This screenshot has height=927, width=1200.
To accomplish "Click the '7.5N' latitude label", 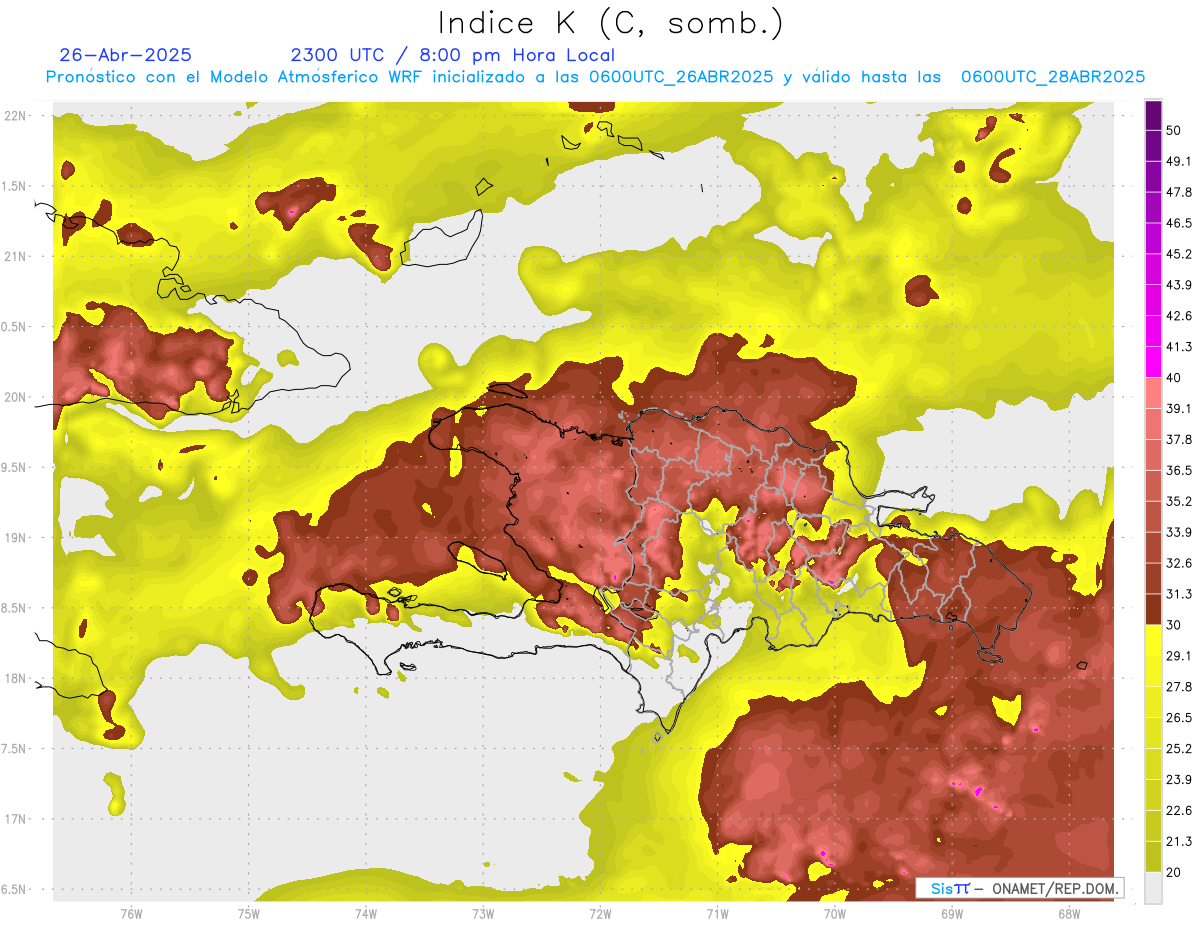I will (15, 748).
